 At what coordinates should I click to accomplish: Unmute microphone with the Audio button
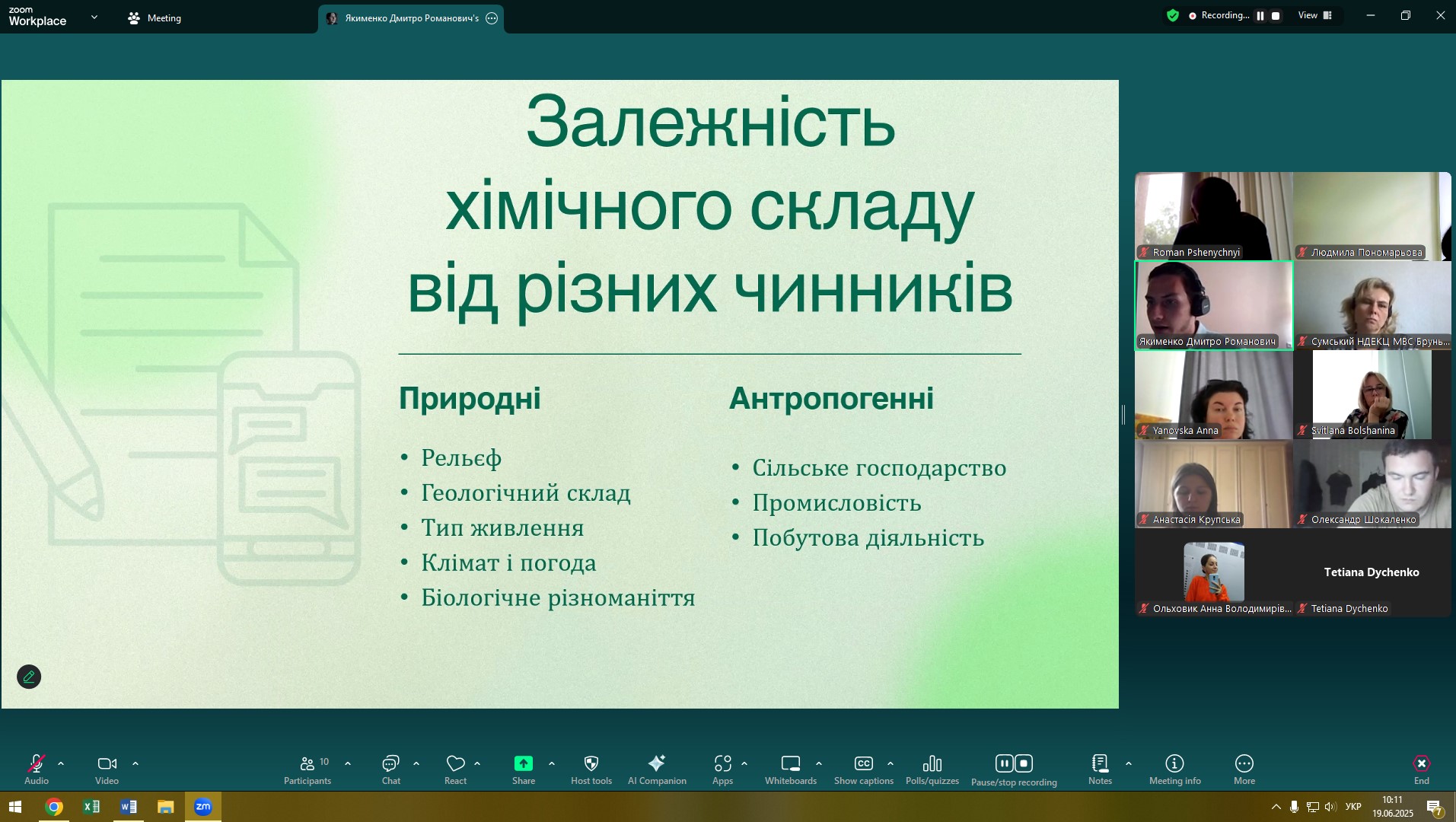(x=36, y=769)
